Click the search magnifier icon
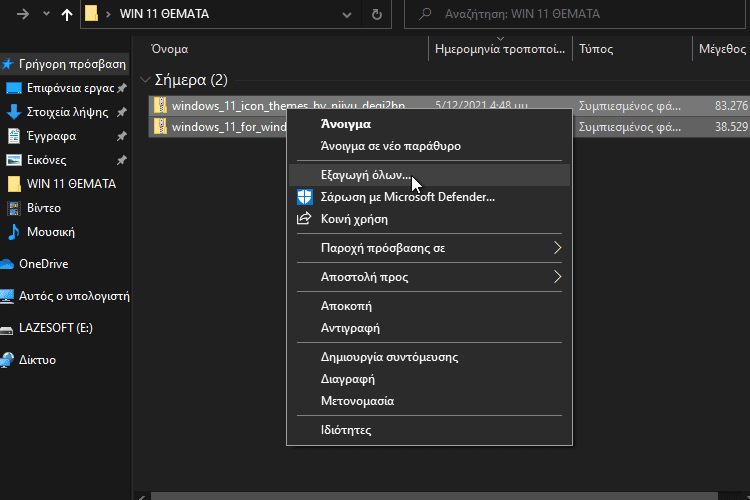750x500 pixels. coord(425,14)
